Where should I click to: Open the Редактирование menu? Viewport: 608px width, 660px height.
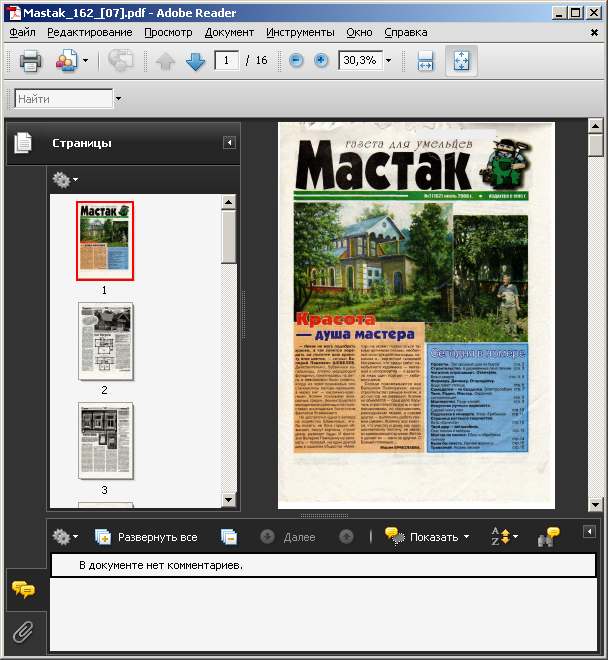tap(90, 32)
